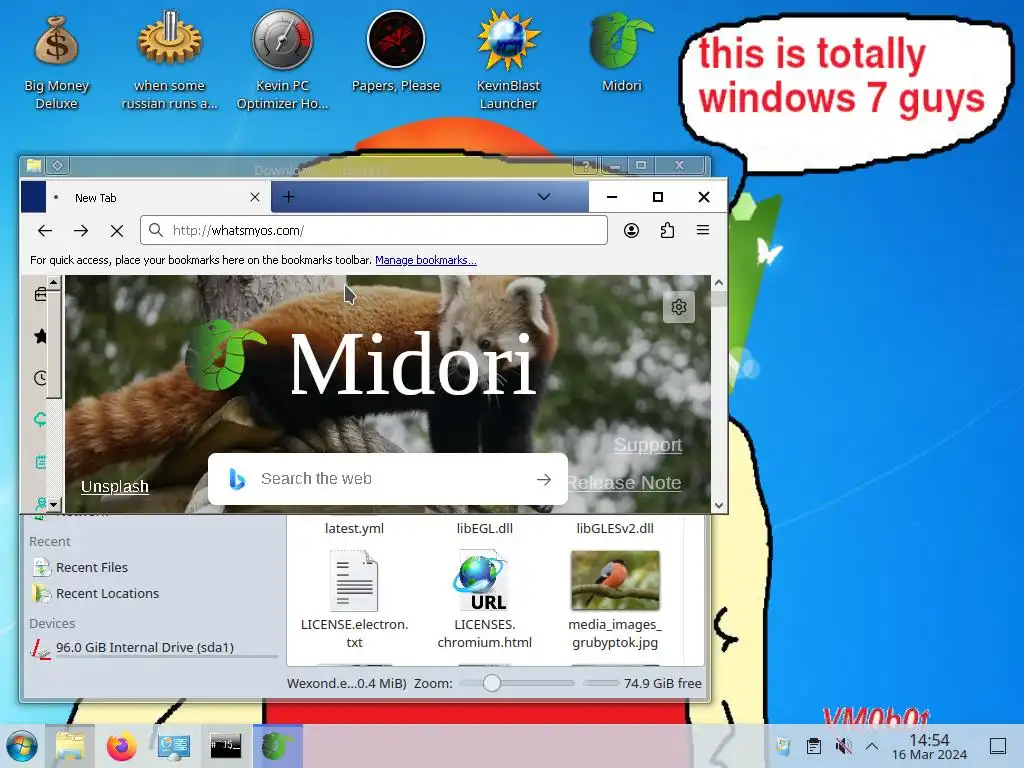Open file manager from taskbar
1024x768 pixels.
click(x=70, y=746)
